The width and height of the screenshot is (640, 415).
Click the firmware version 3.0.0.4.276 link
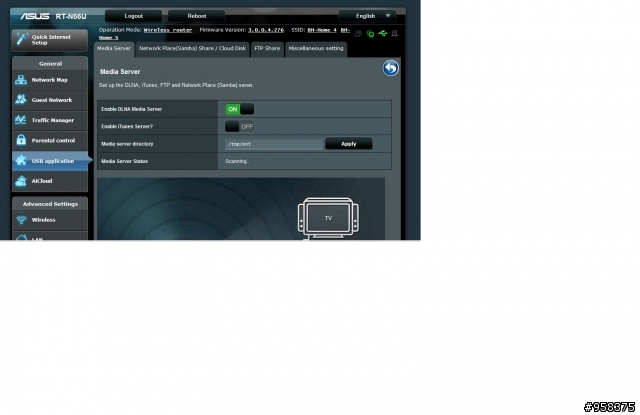click(266, 30)
